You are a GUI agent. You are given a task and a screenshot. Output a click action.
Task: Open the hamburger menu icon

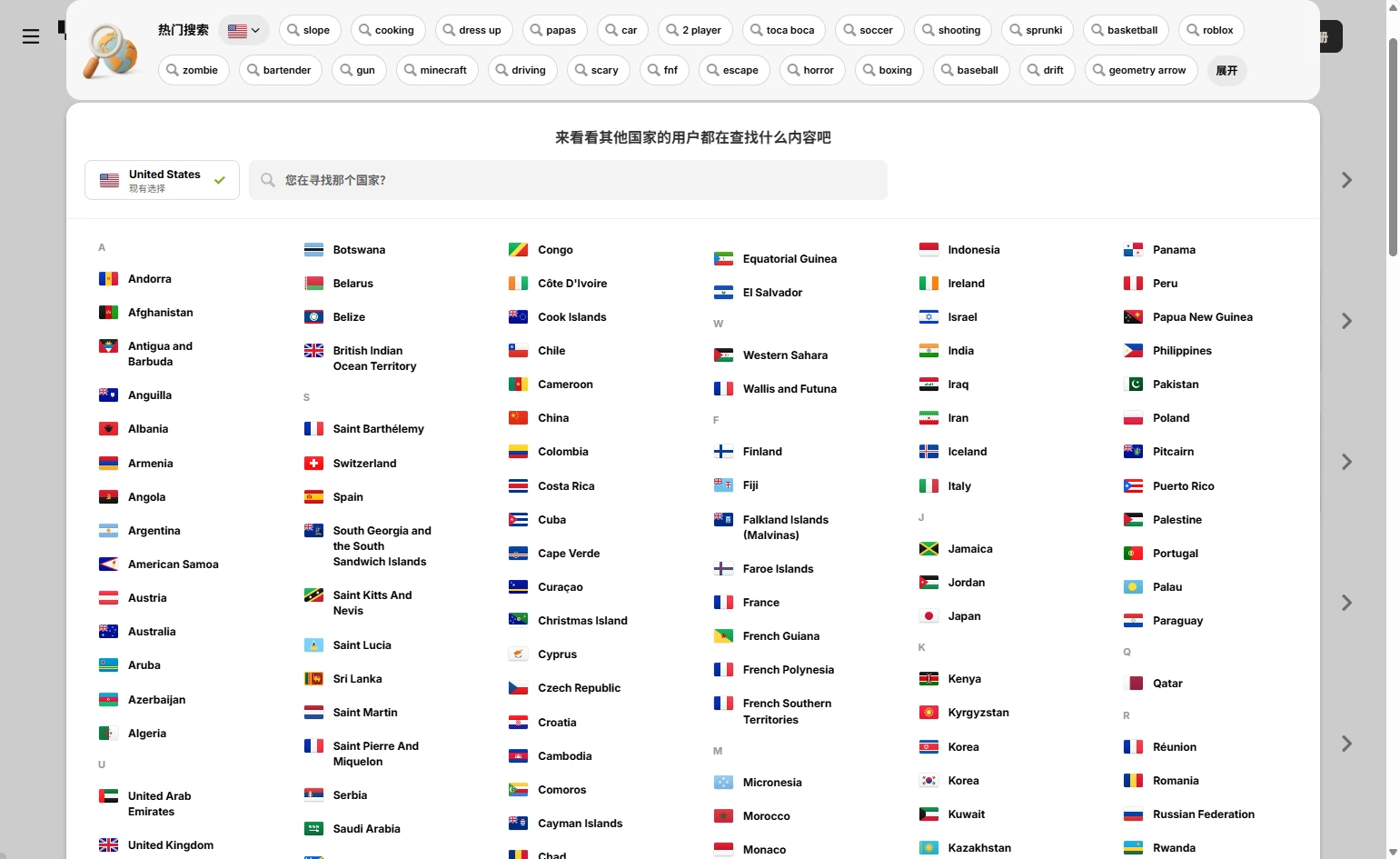[x=31, y=36]
